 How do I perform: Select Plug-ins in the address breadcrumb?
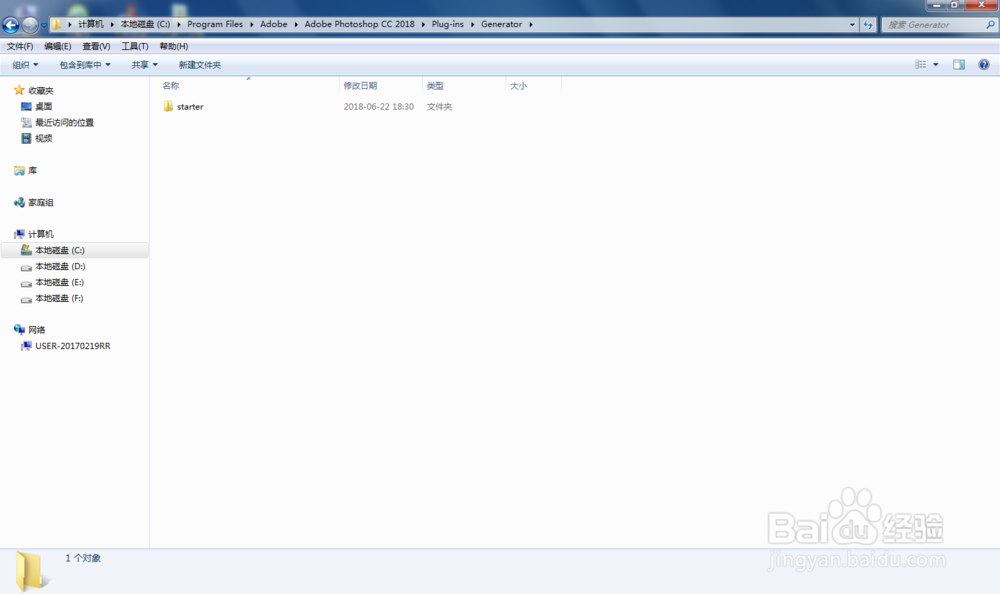point(448,24)
